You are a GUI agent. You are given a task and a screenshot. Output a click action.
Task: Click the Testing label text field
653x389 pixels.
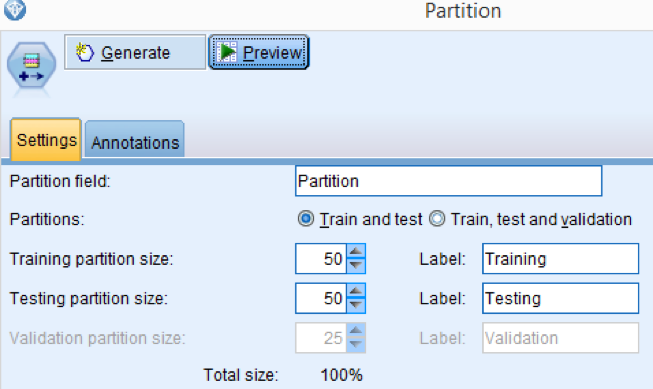(x=561, y=298)
